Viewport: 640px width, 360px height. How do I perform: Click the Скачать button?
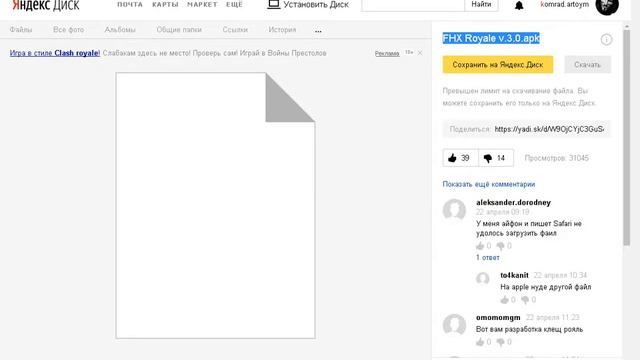588,64
